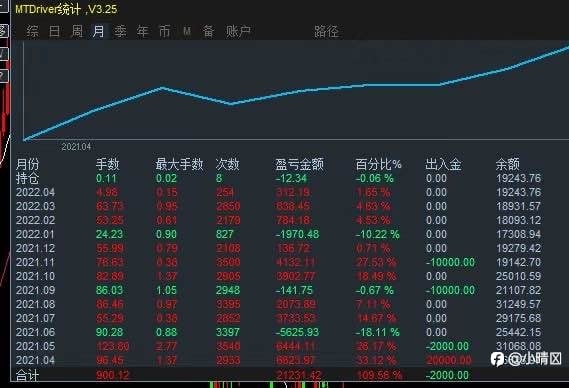569x388 pixels.
Task: Click the -10000.00 withdrawal in 2021.11 row
Action: [450, 262]
